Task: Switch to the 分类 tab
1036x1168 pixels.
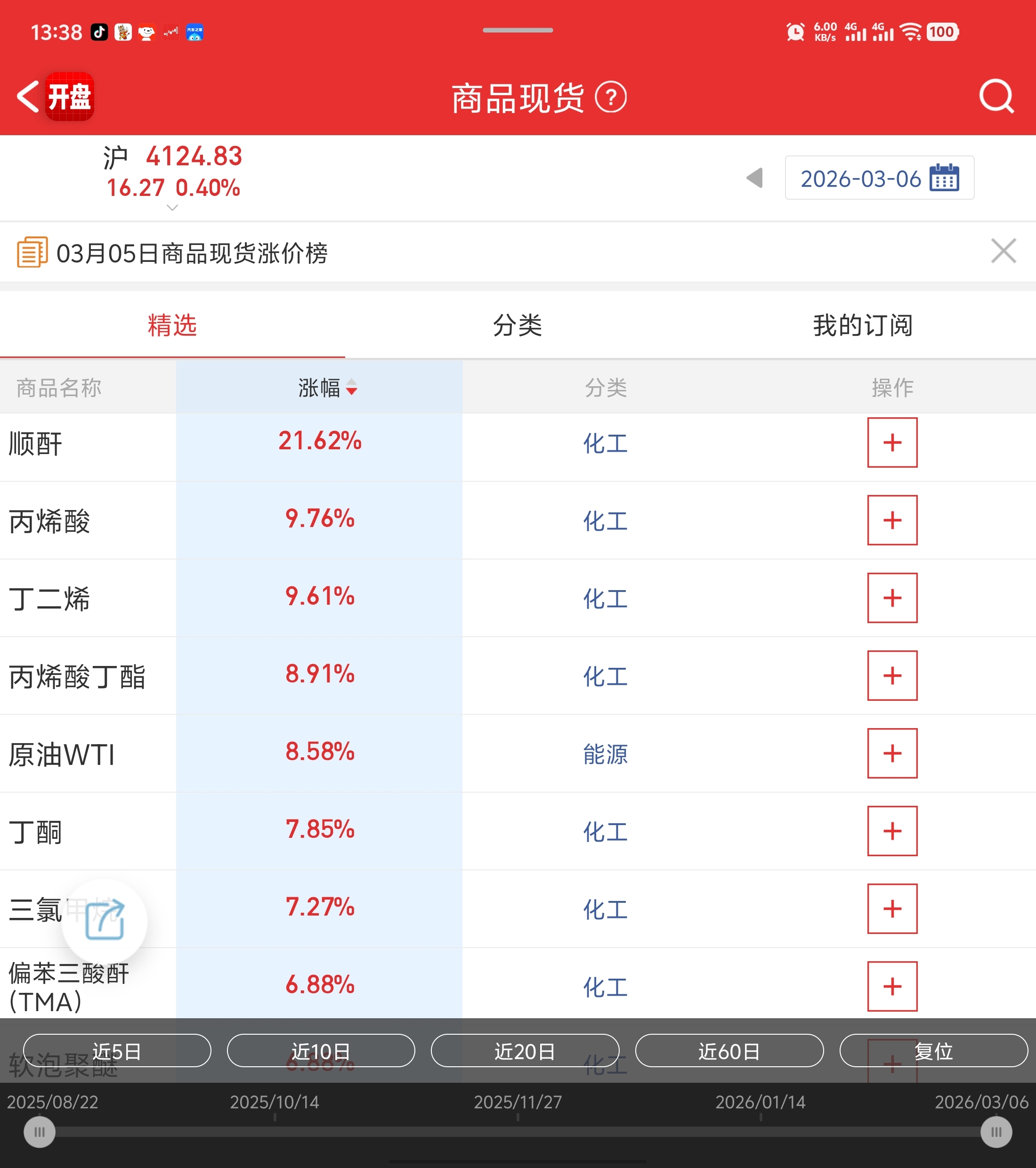Action: tap(517, 325)
